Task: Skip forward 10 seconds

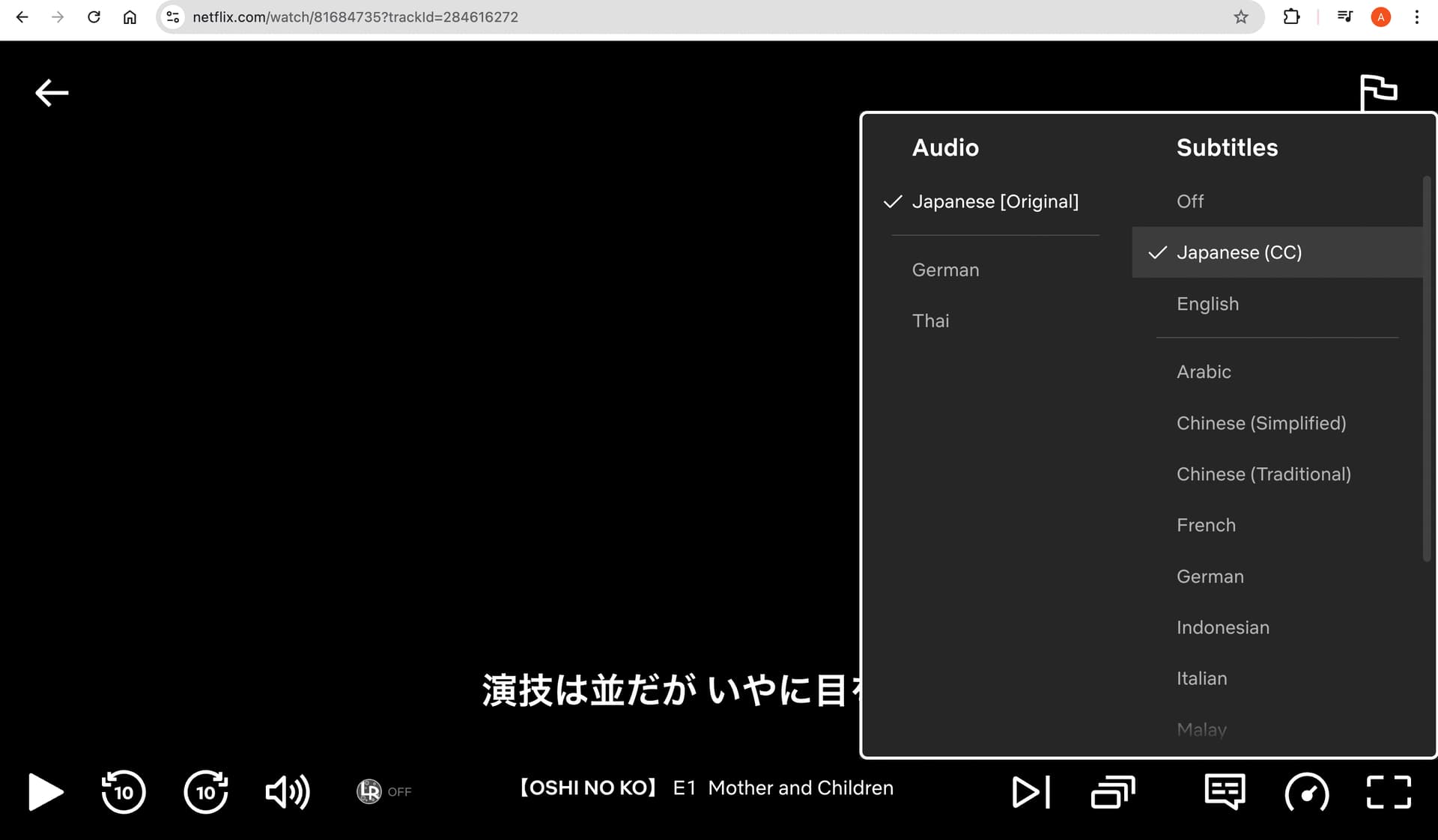Action: click(206, 791)
